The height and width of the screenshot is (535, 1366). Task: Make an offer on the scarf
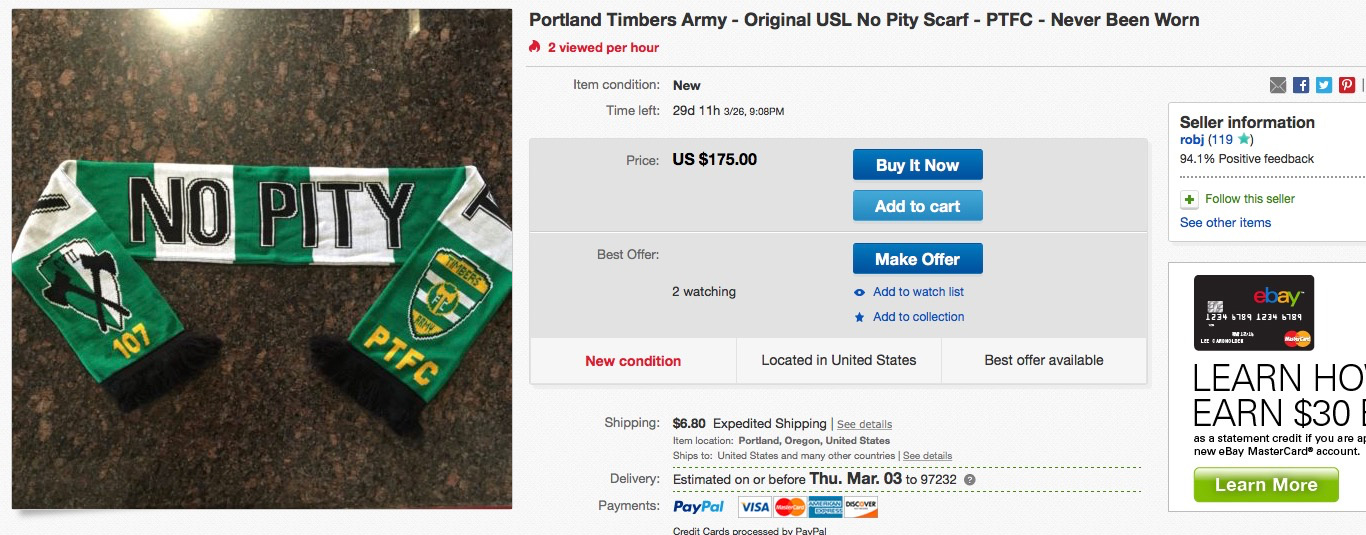coord(917,259)
